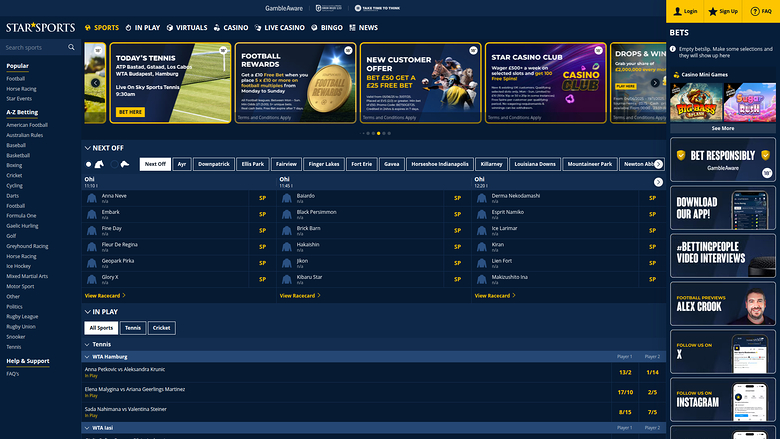Select the Horseshoe Indianapolis tab

tap(440, 164)
